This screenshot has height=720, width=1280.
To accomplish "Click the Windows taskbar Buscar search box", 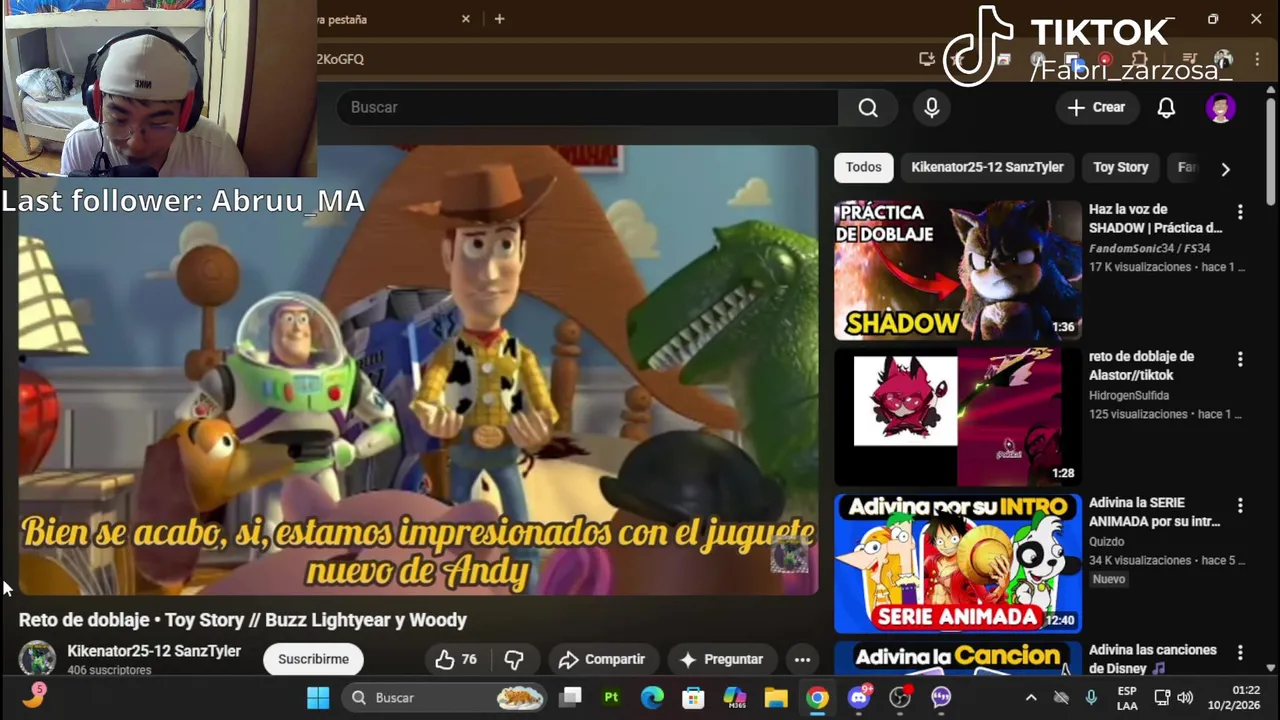I will (x=446, y=697).
